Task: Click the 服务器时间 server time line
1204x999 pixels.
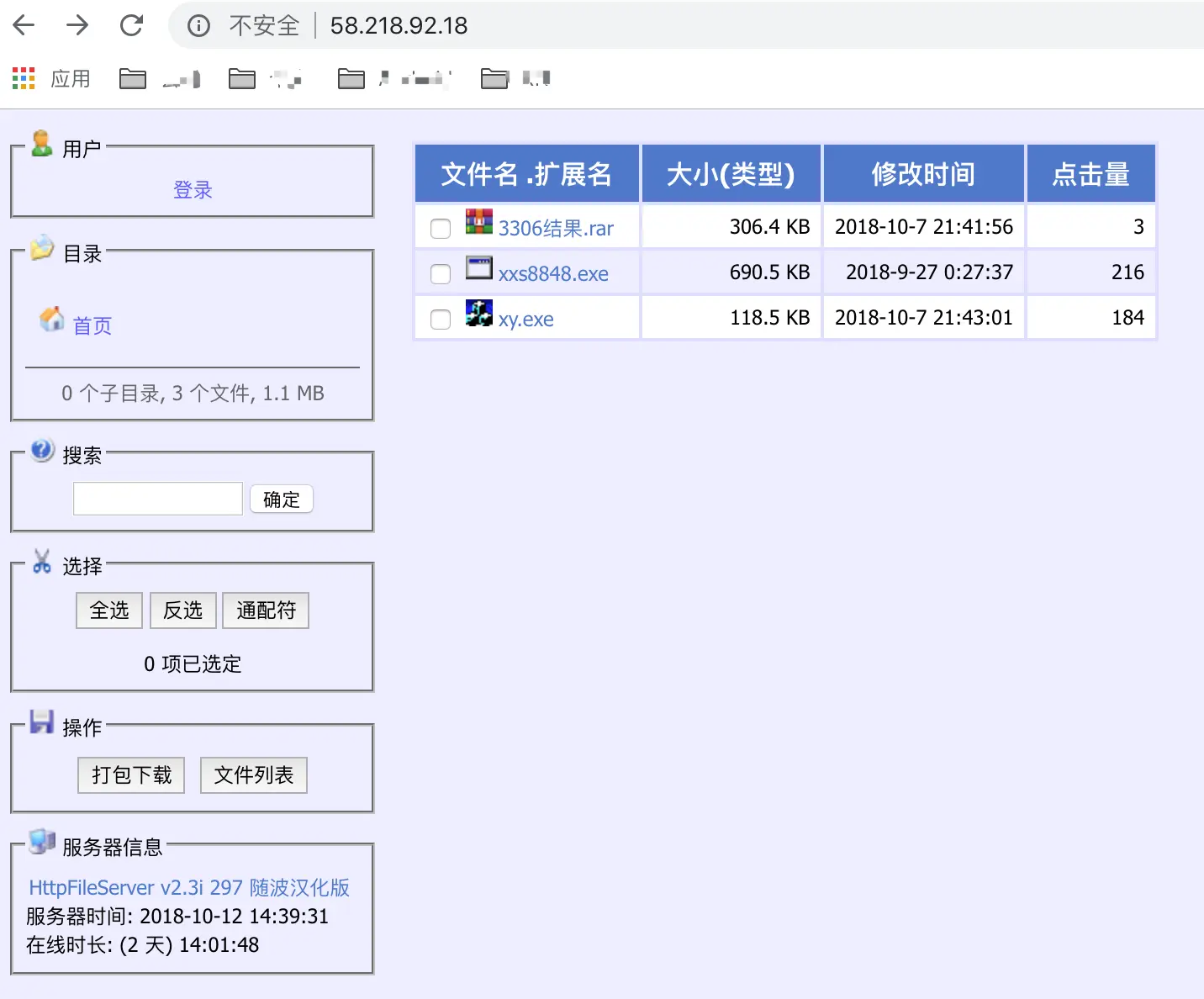Action: 177,917
